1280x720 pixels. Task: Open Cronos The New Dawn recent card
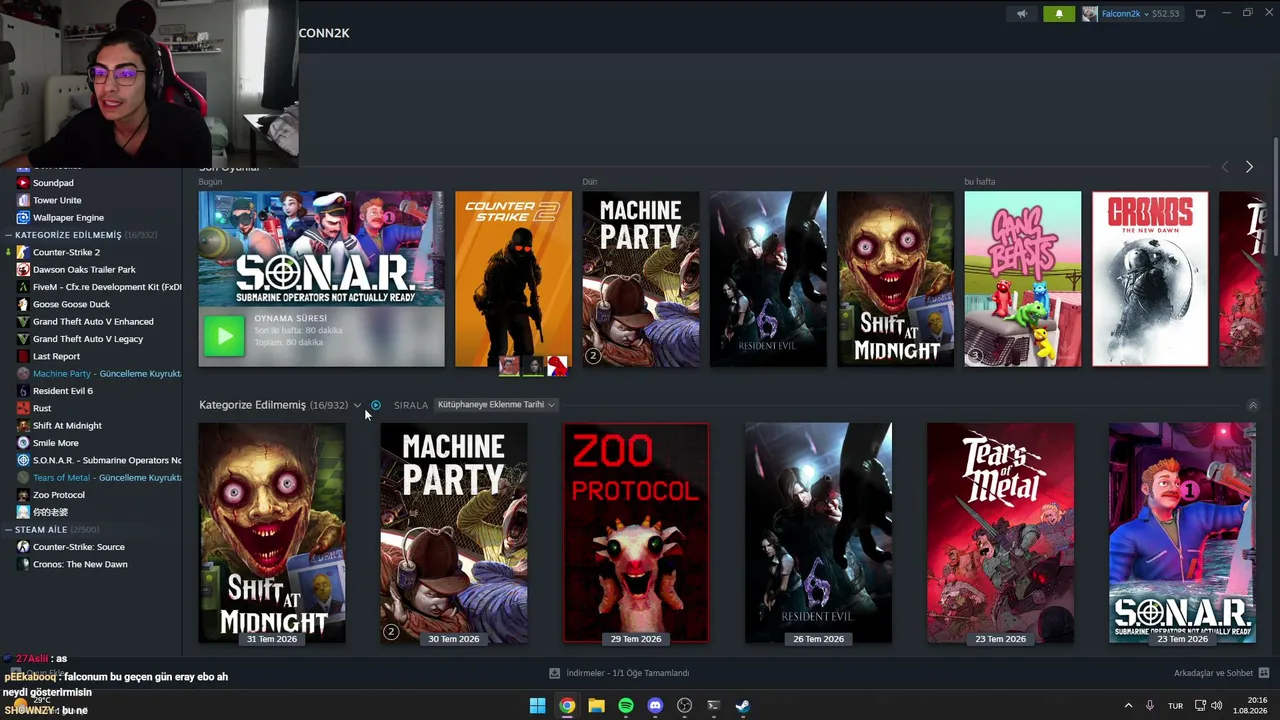pos(1150,279)
